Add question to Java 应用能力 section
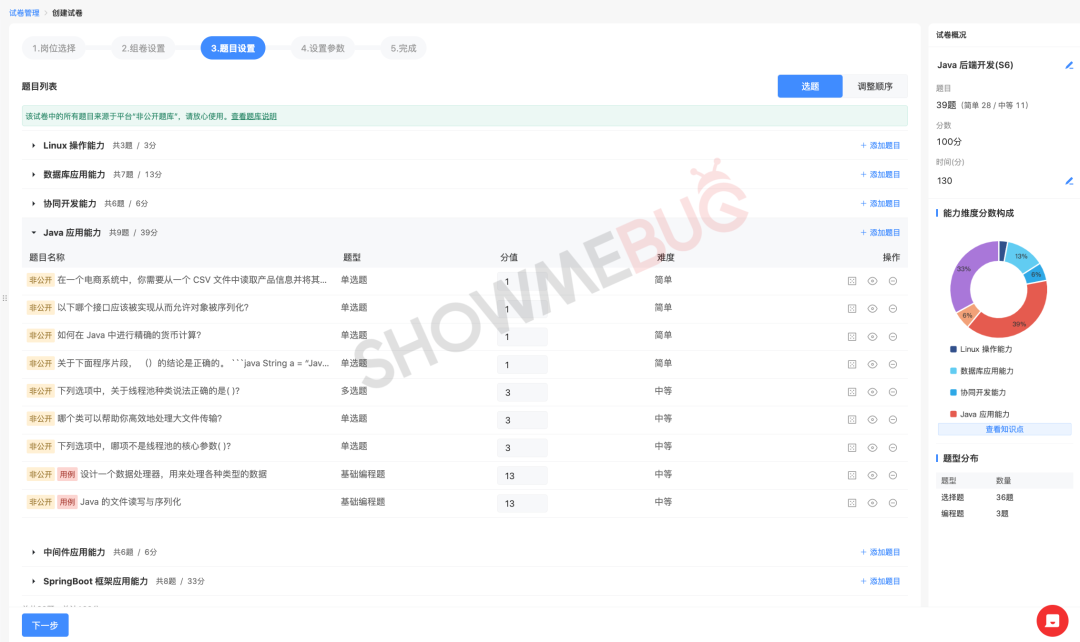 pyautogui.click(x=880, y=233)
